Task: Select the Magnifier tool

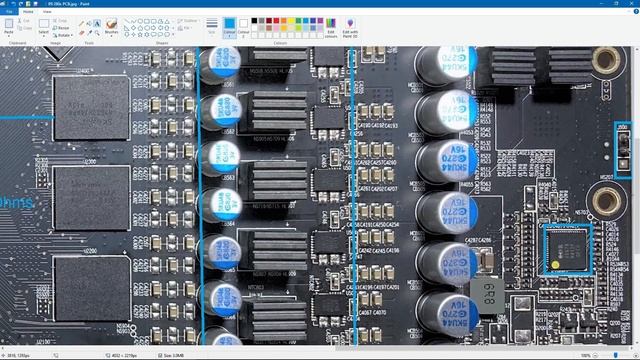Action: pos(97,33)
